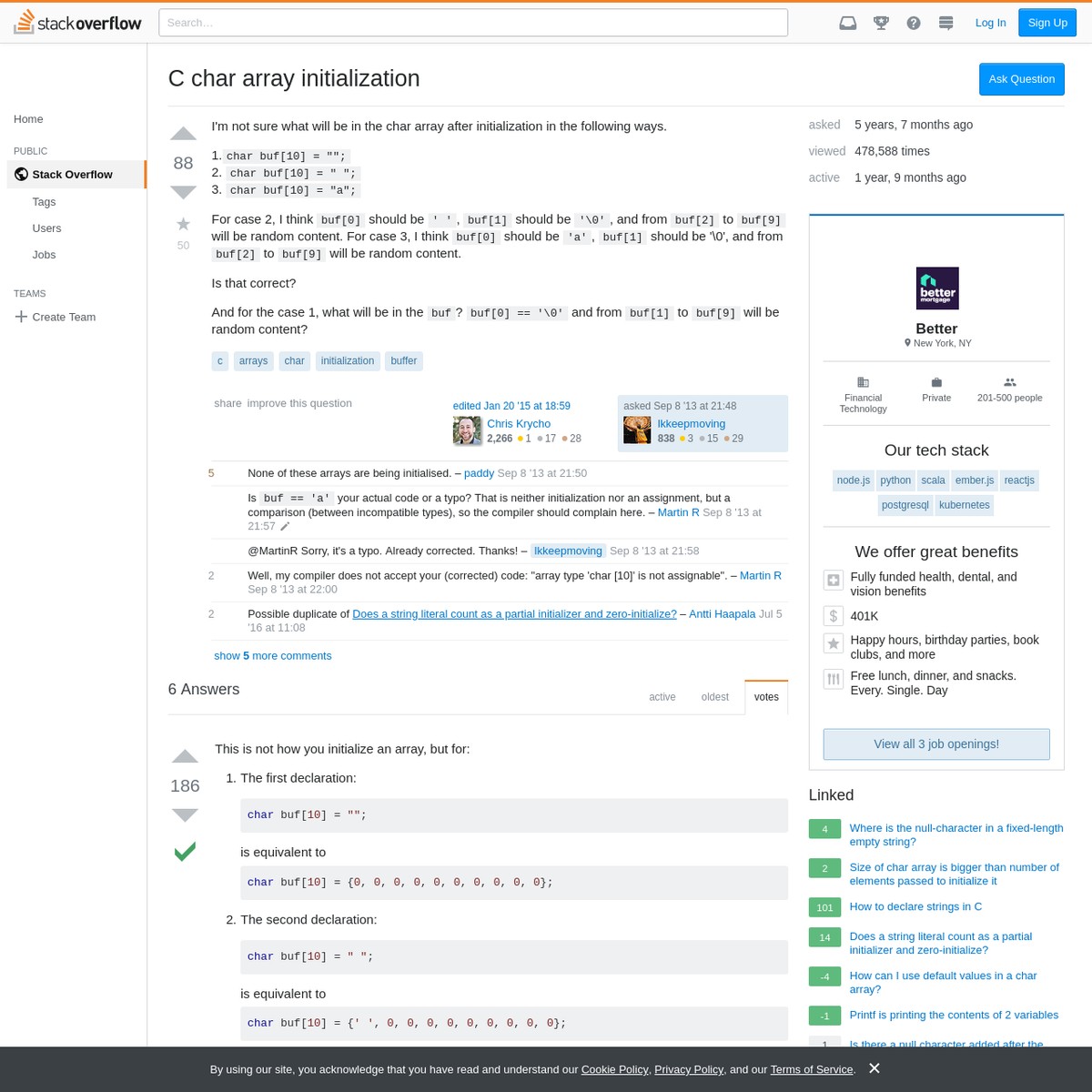The height and width of the screenshot is (1092, 1092).
Task: Click the share link under question
Action: click(227, 403)
